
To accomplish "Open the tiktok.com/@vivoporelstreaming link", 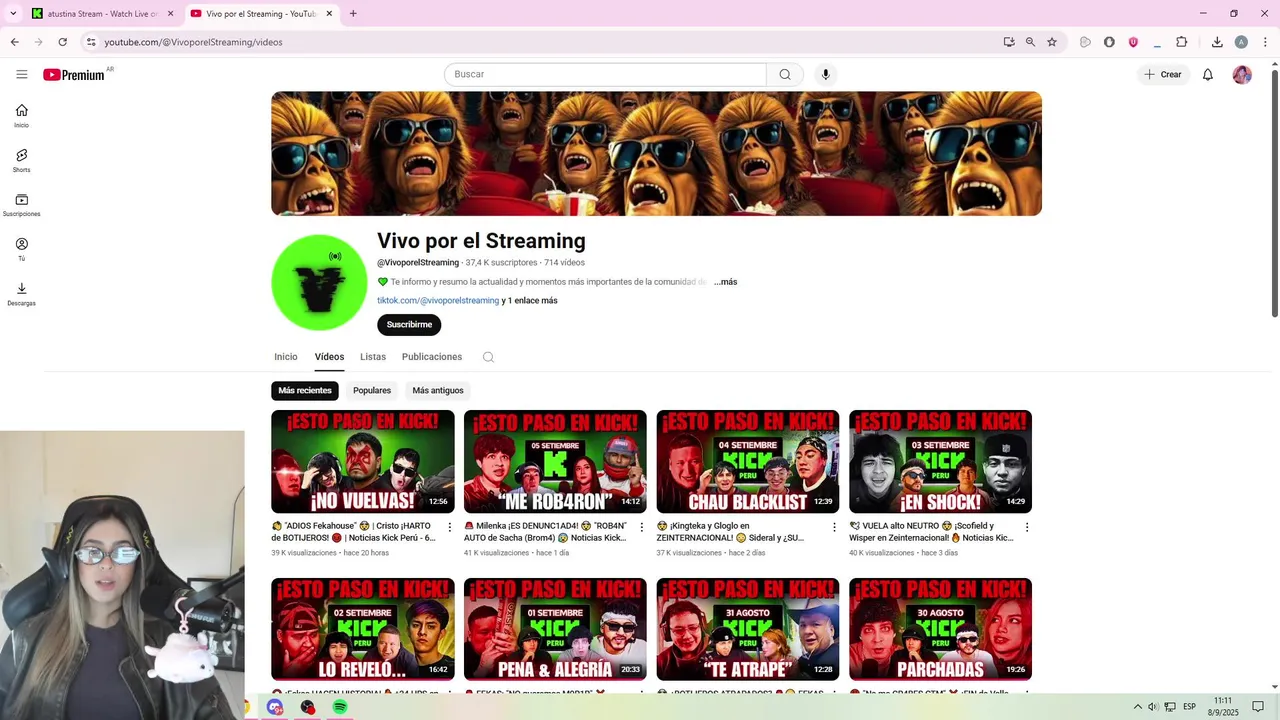I will pos(438,300).
